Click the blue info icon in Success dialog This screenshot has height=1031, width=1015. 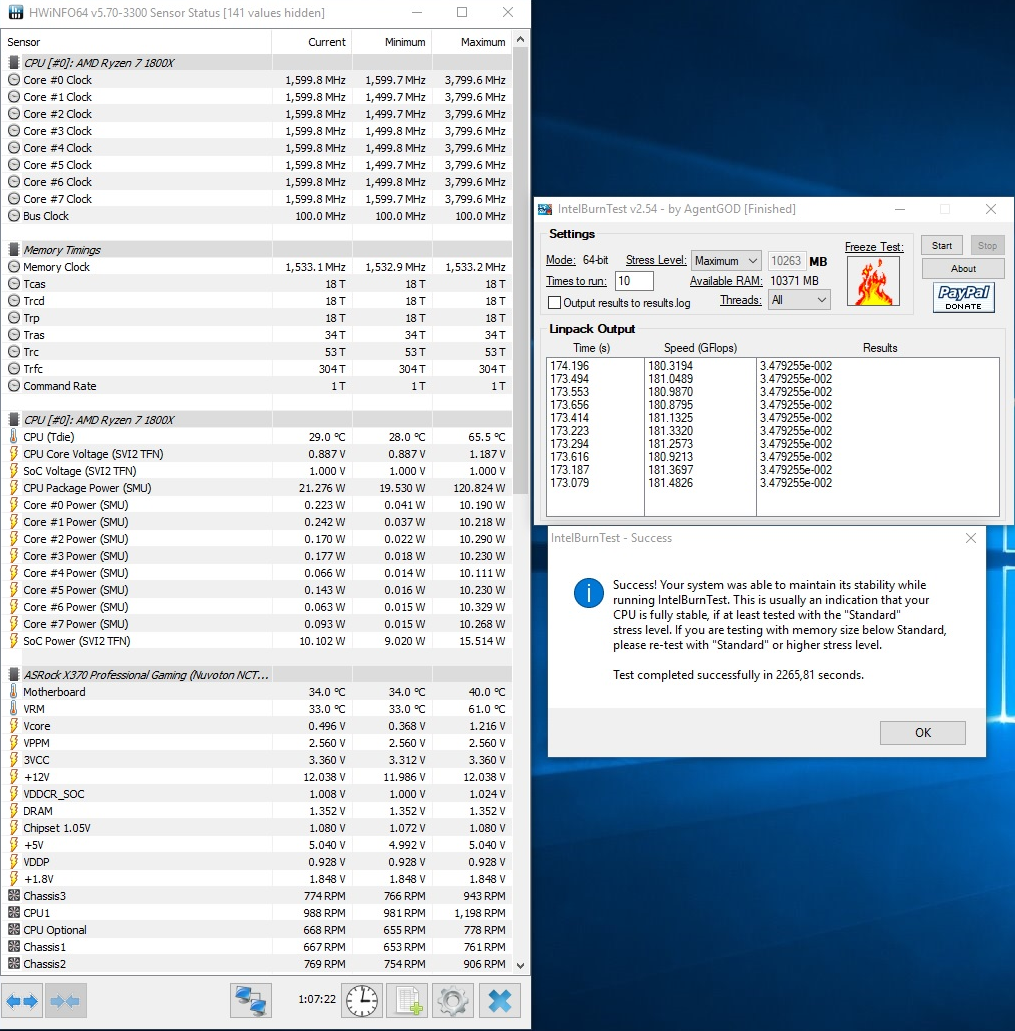click(x=588, y=593)
